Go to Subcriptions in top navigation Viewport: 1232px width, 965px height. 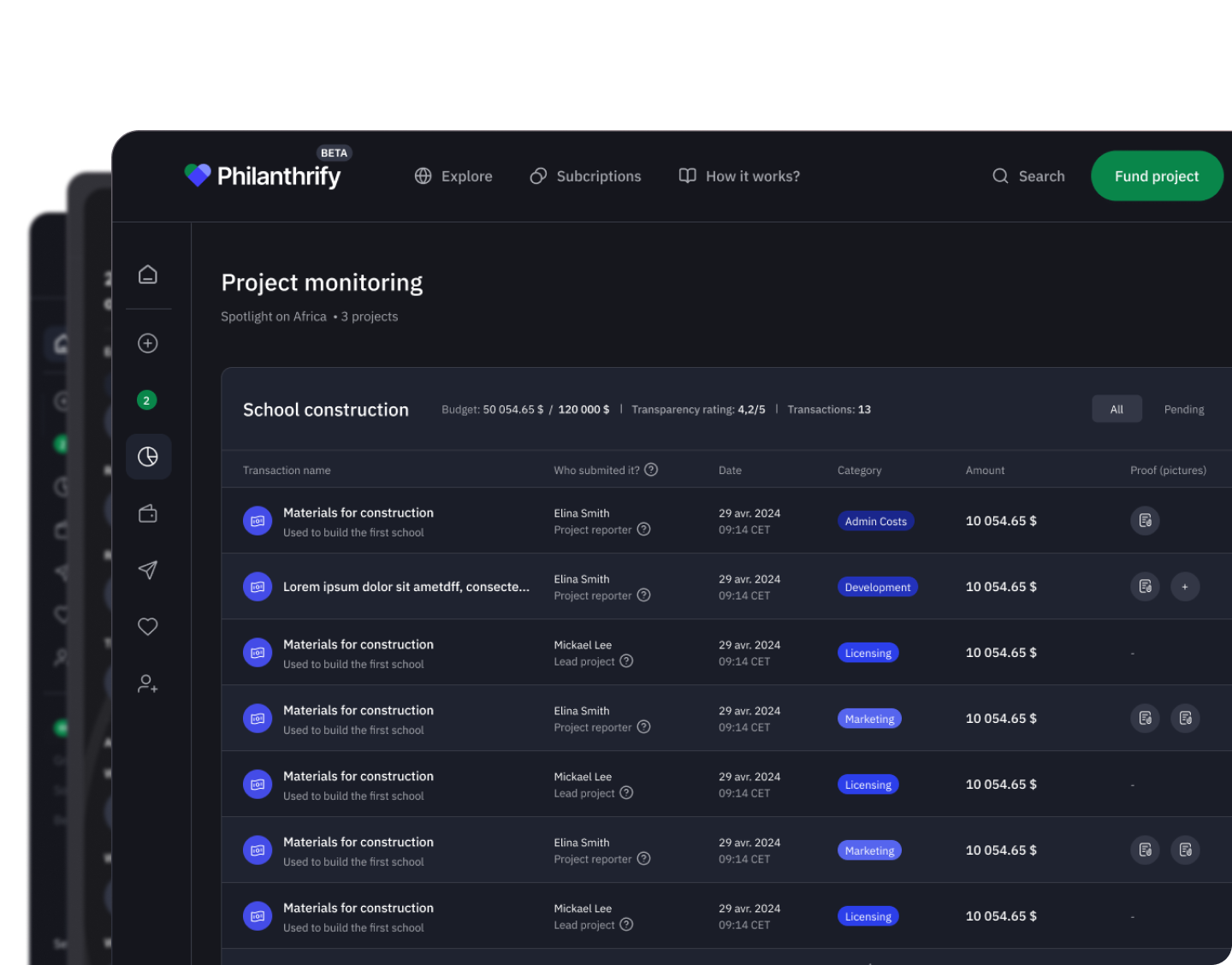click(586, 176)
